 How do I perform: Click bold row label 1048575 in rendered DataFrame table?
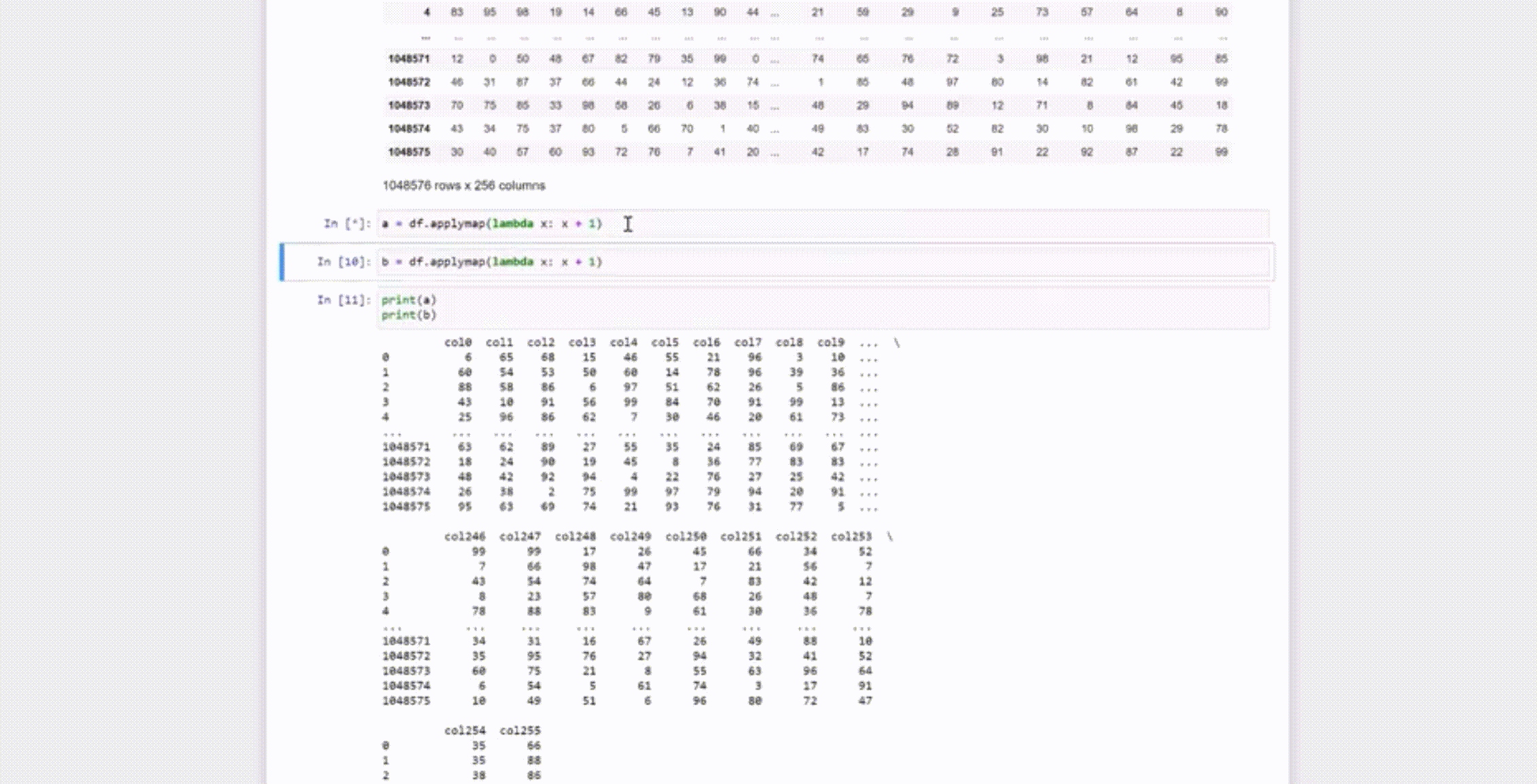[409, 152]
